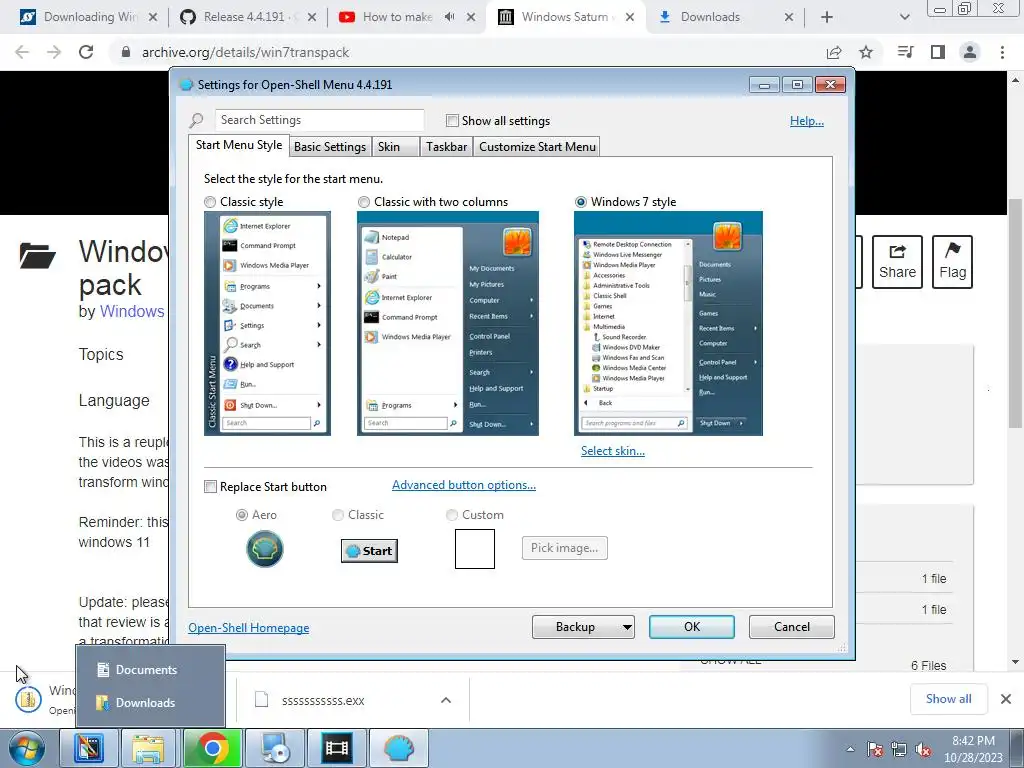Select Classic with two columns option
Screen dimensions: 1024x768
click(364, 202)
